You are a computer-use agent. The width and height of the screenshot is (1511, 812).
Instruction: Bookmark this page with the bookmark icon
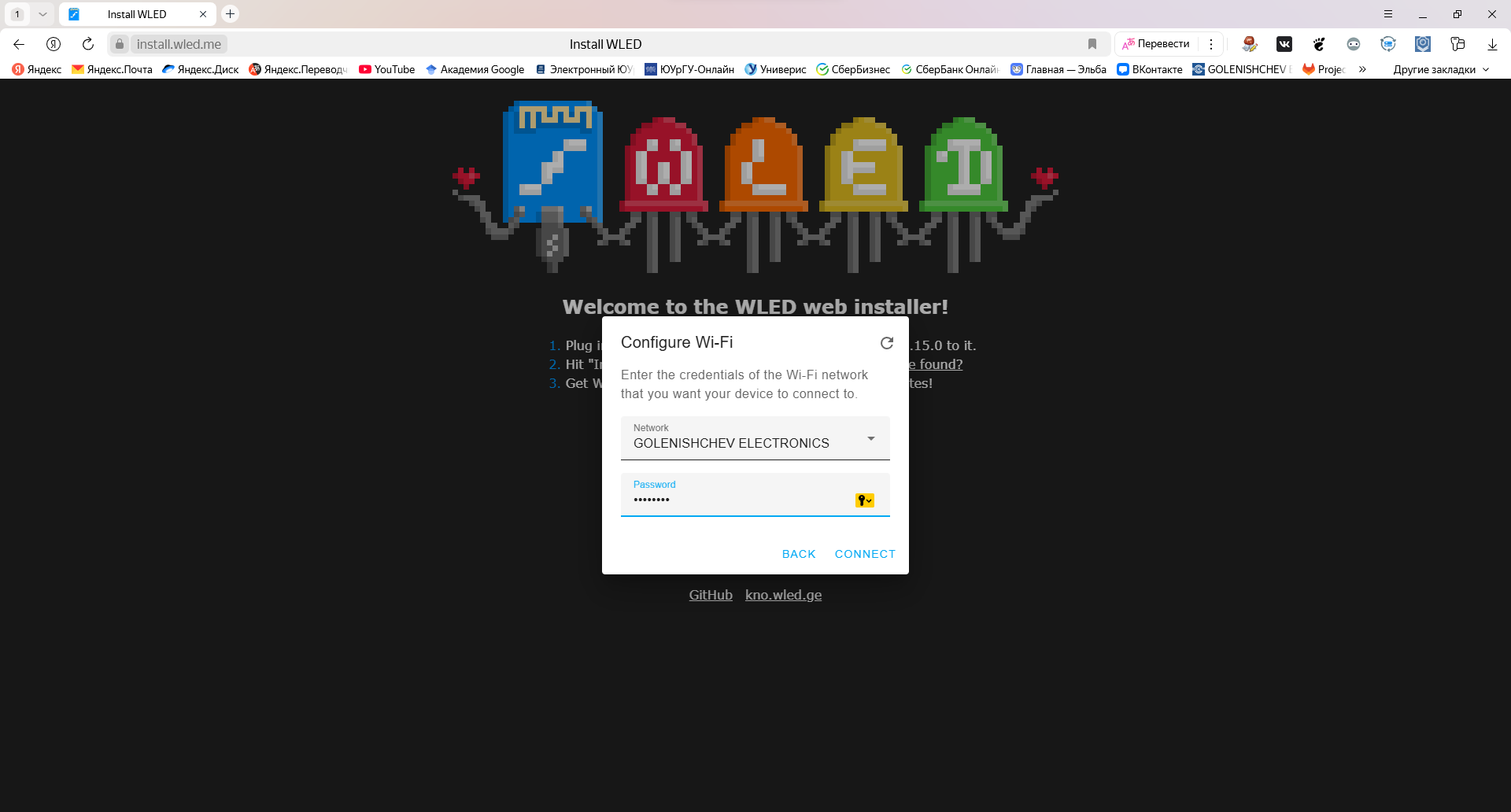[1092, 44]
